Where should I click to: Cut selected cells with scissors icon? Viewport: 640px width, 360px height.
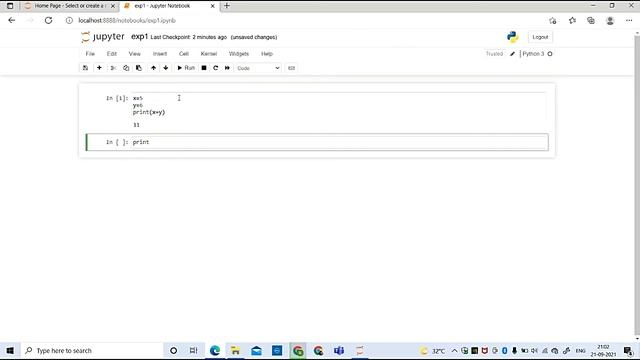tap(113, 68)
